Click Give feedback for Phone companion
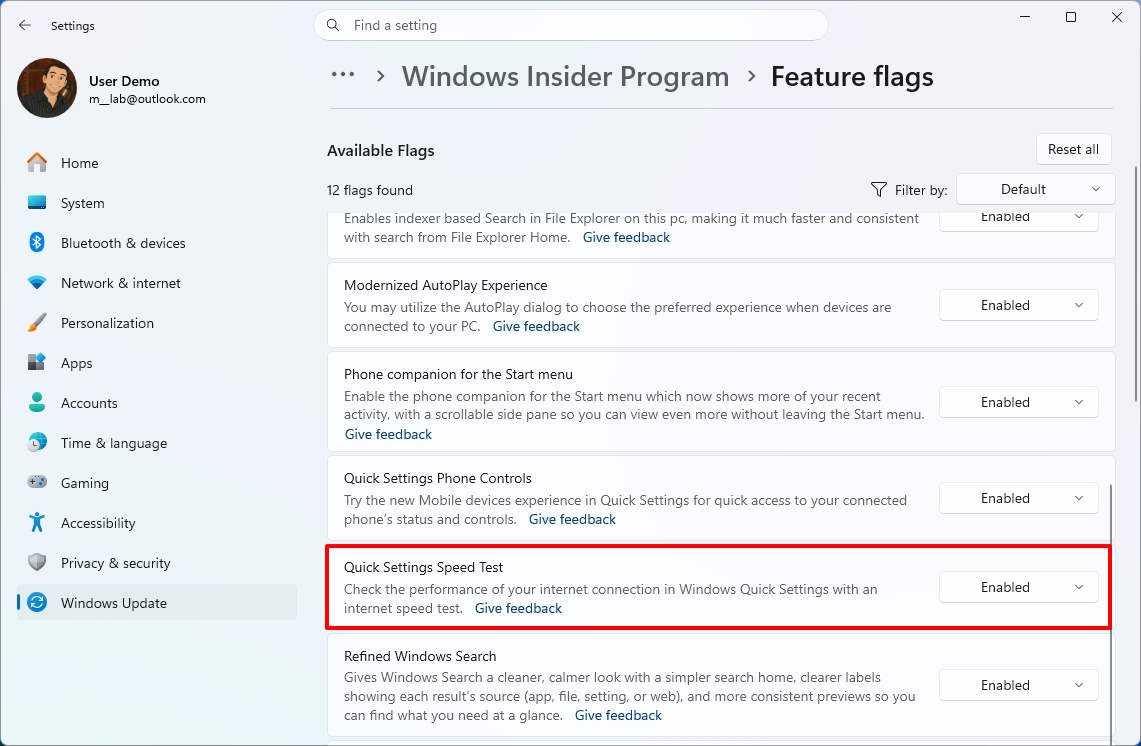This screenshot has height=746, width=1141. click(388, 434)
